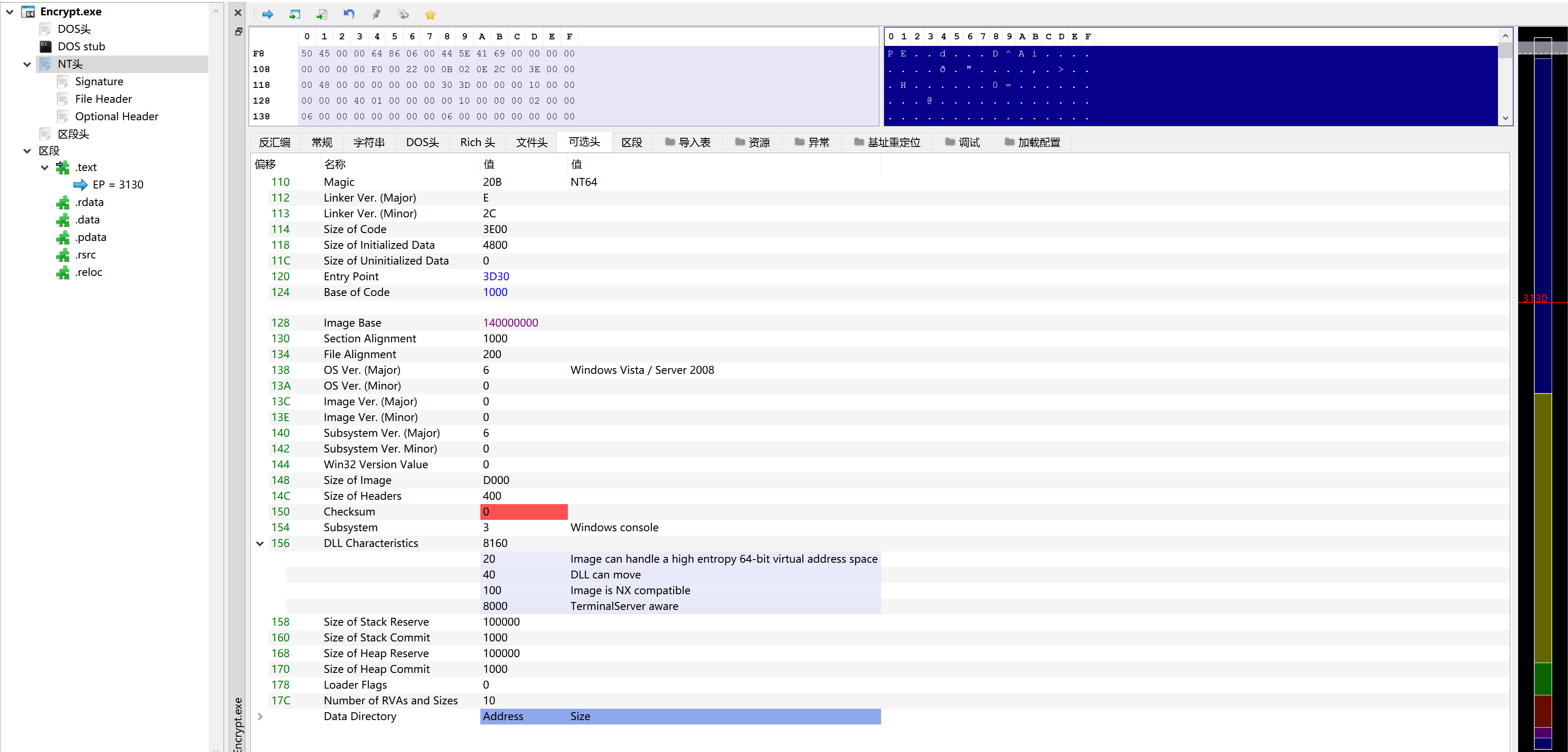This screenshot has height=752, width=1568.
Task: Click the red Checksum value cell
Action: coord(524,512)
